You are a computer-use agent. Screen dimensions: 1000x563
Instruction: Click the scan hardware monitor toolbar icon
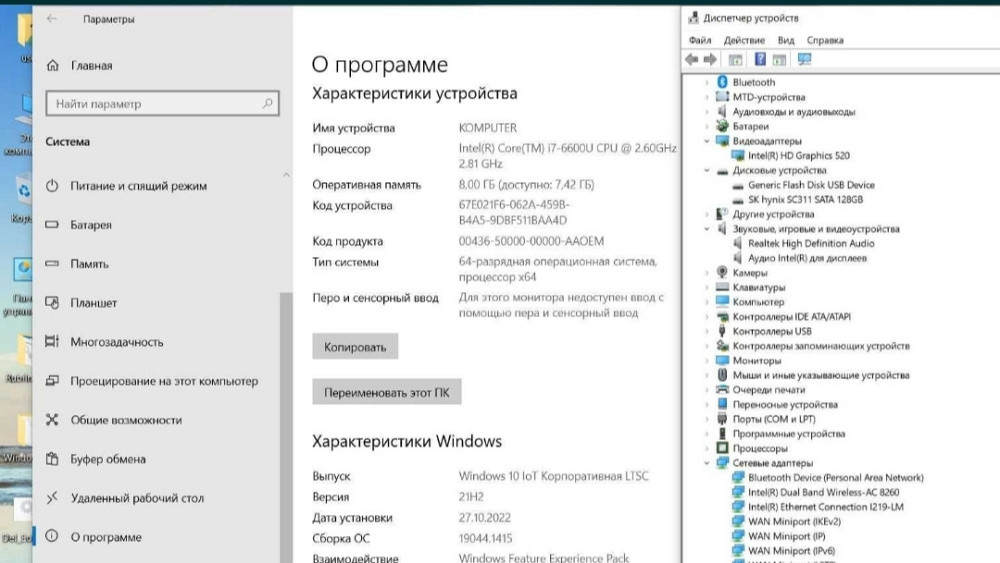804,59
